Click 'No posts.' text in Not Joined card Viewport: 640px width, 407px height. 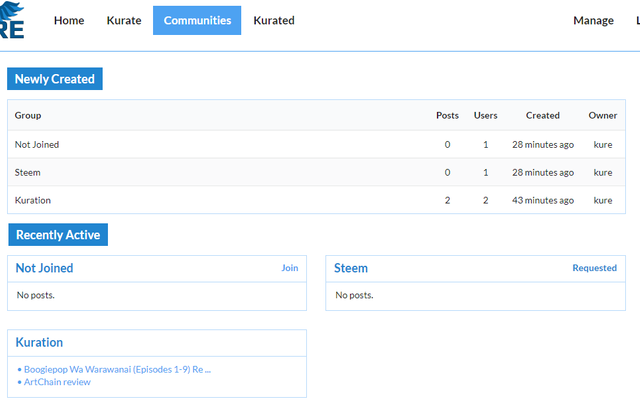(36, 295)
